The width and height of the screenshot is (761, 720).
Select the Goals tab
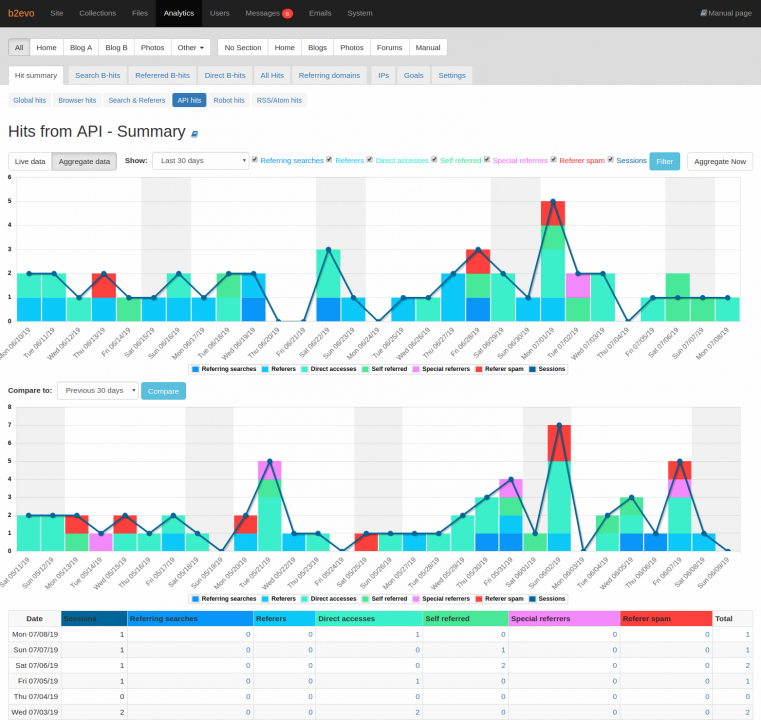tap(414, 75)
